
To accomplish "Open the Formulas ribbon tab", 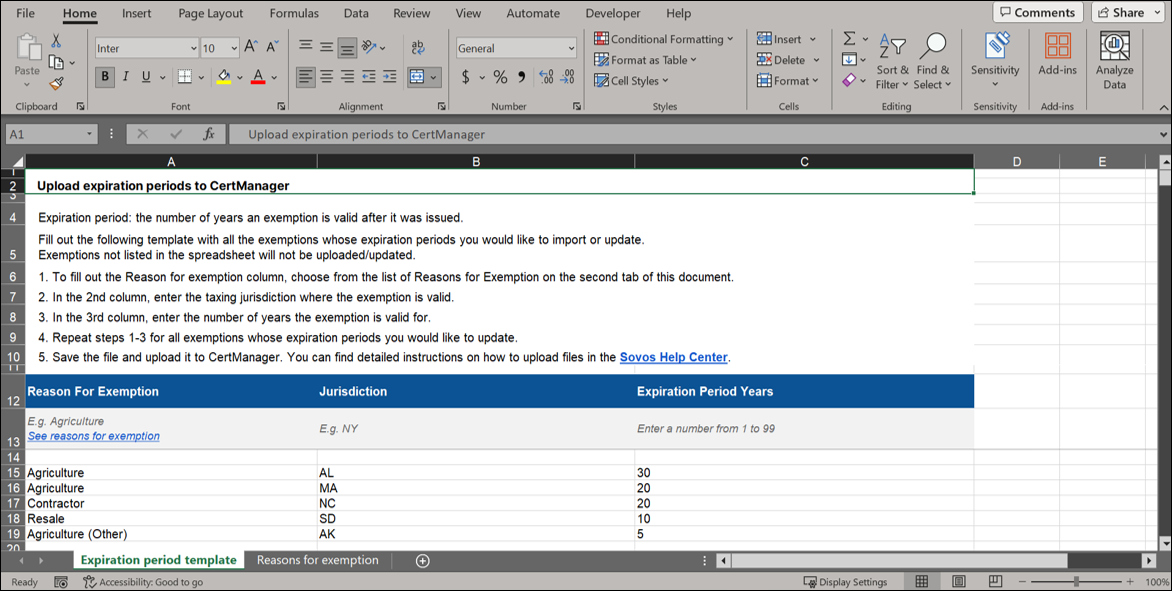I will [x=294, y=13].
